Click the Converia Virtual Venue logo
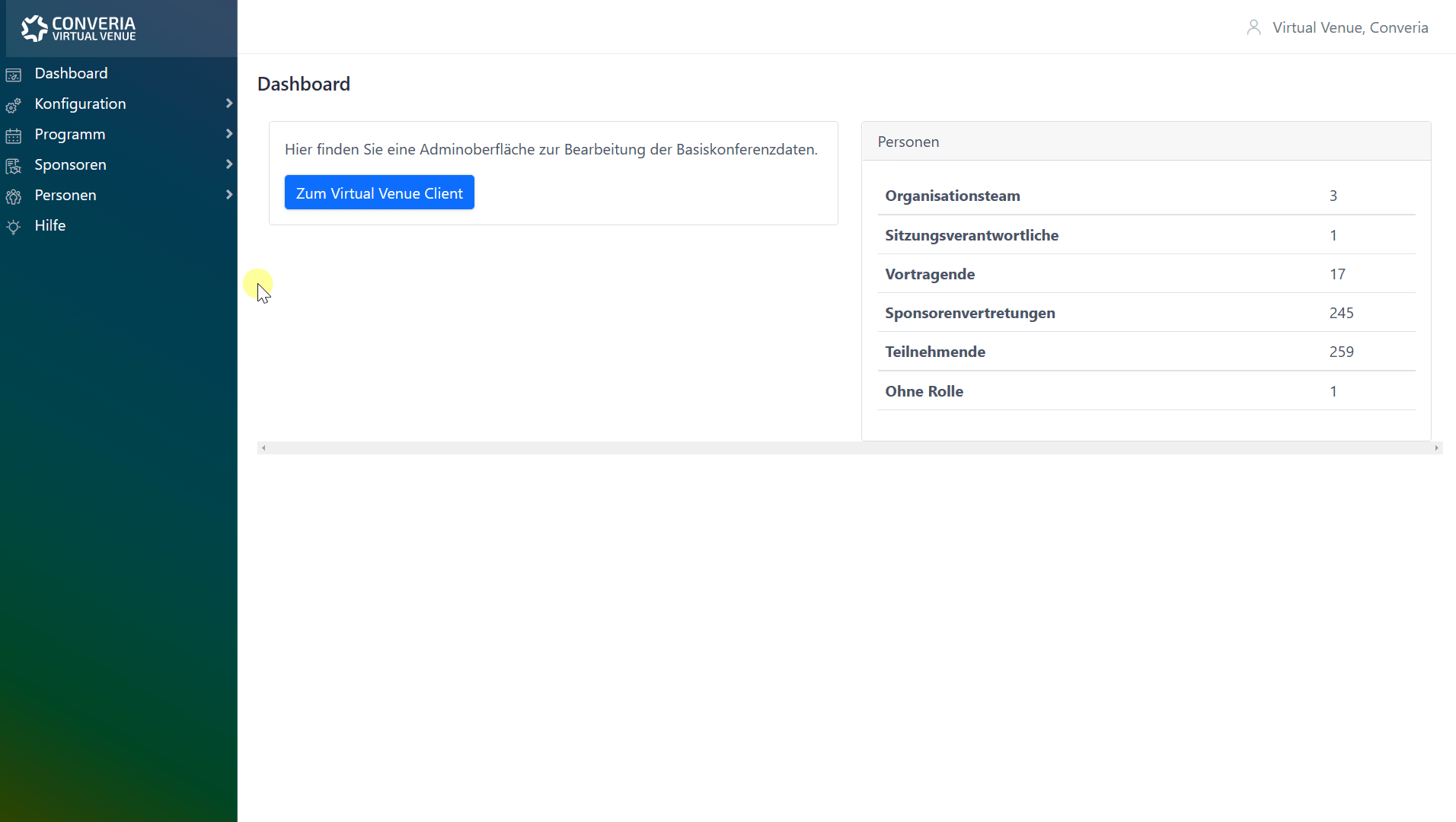Screen dimensions: 1456x822 [78, 28]
